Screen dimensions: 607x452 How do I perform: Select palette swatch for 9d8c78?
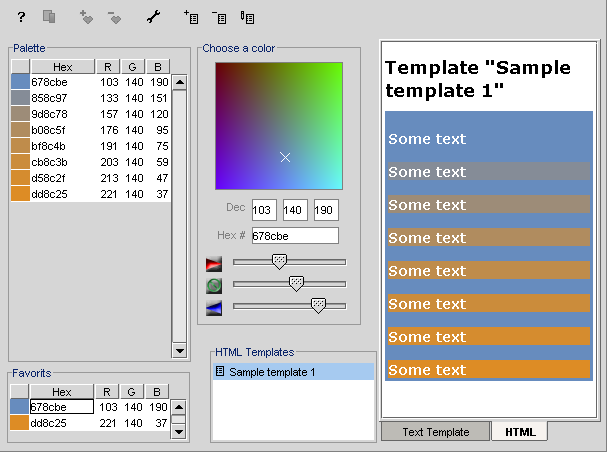[21, 114]
